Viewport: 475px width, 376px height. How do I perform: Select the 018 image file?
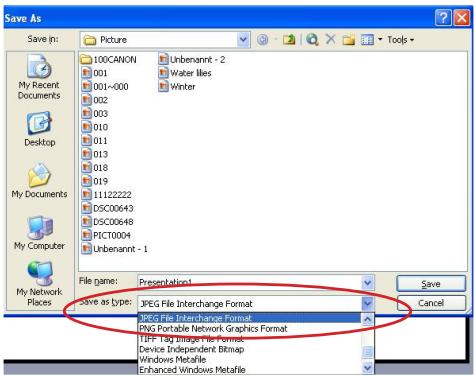[x=95, y=168]
